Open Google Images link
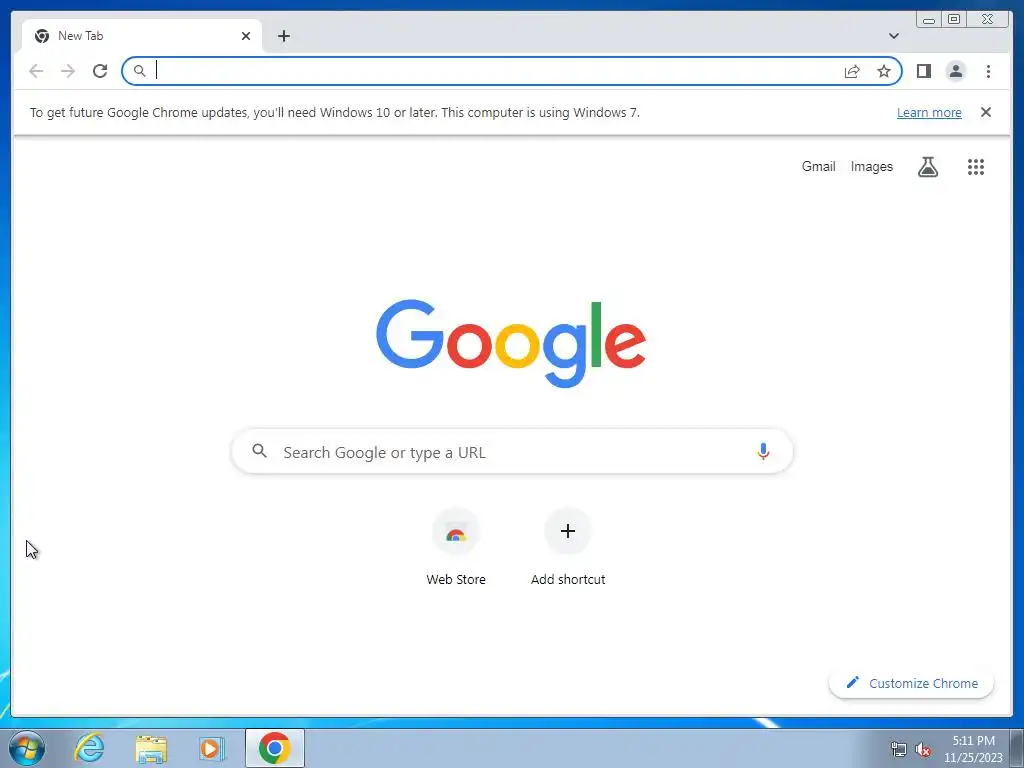The height and width of the screenshot is (768, 1024). coord(871,167)
